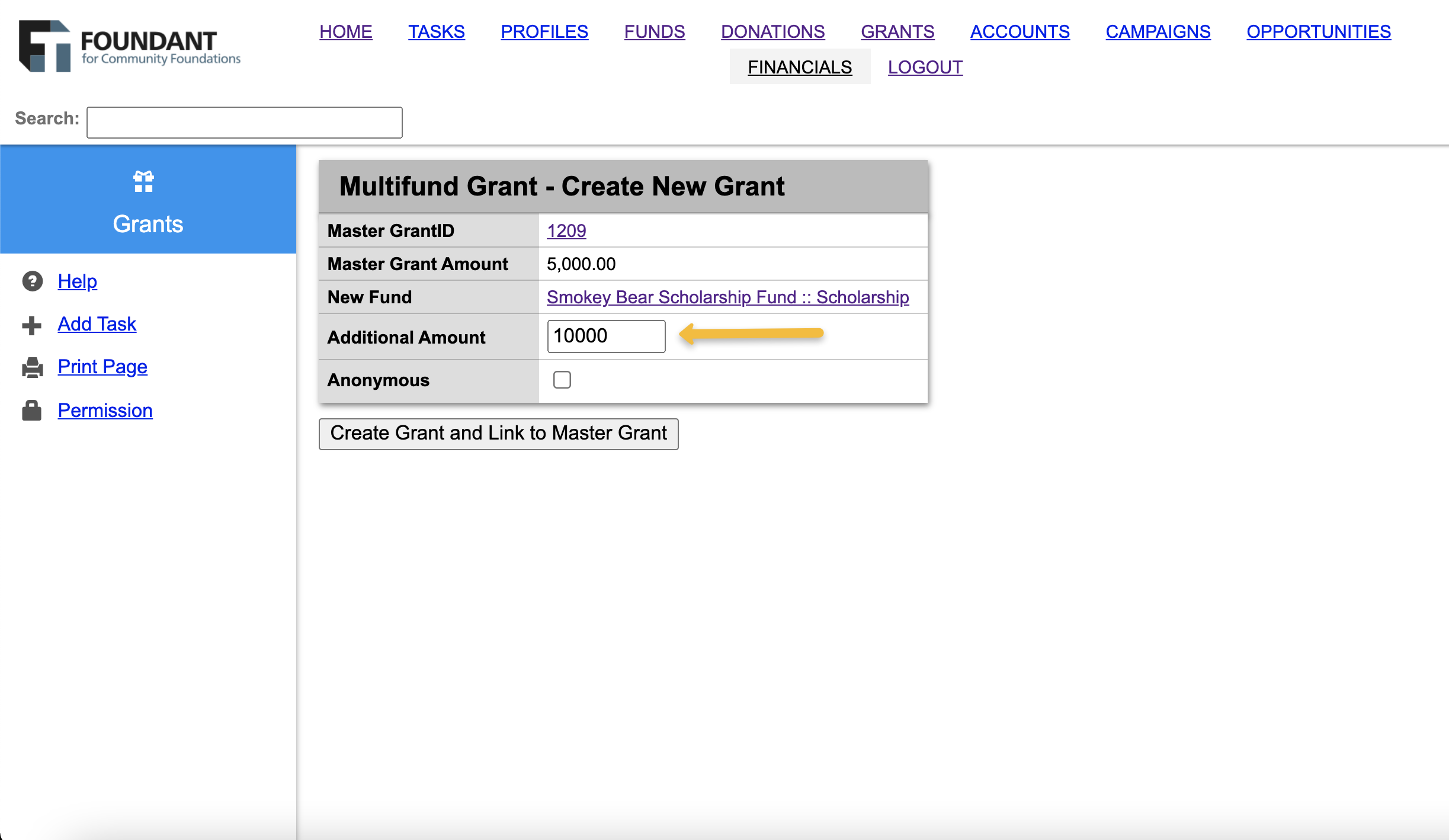Click the Add Task link
The height and width of the screenshot is (840, 1449).
pos(97,324)
